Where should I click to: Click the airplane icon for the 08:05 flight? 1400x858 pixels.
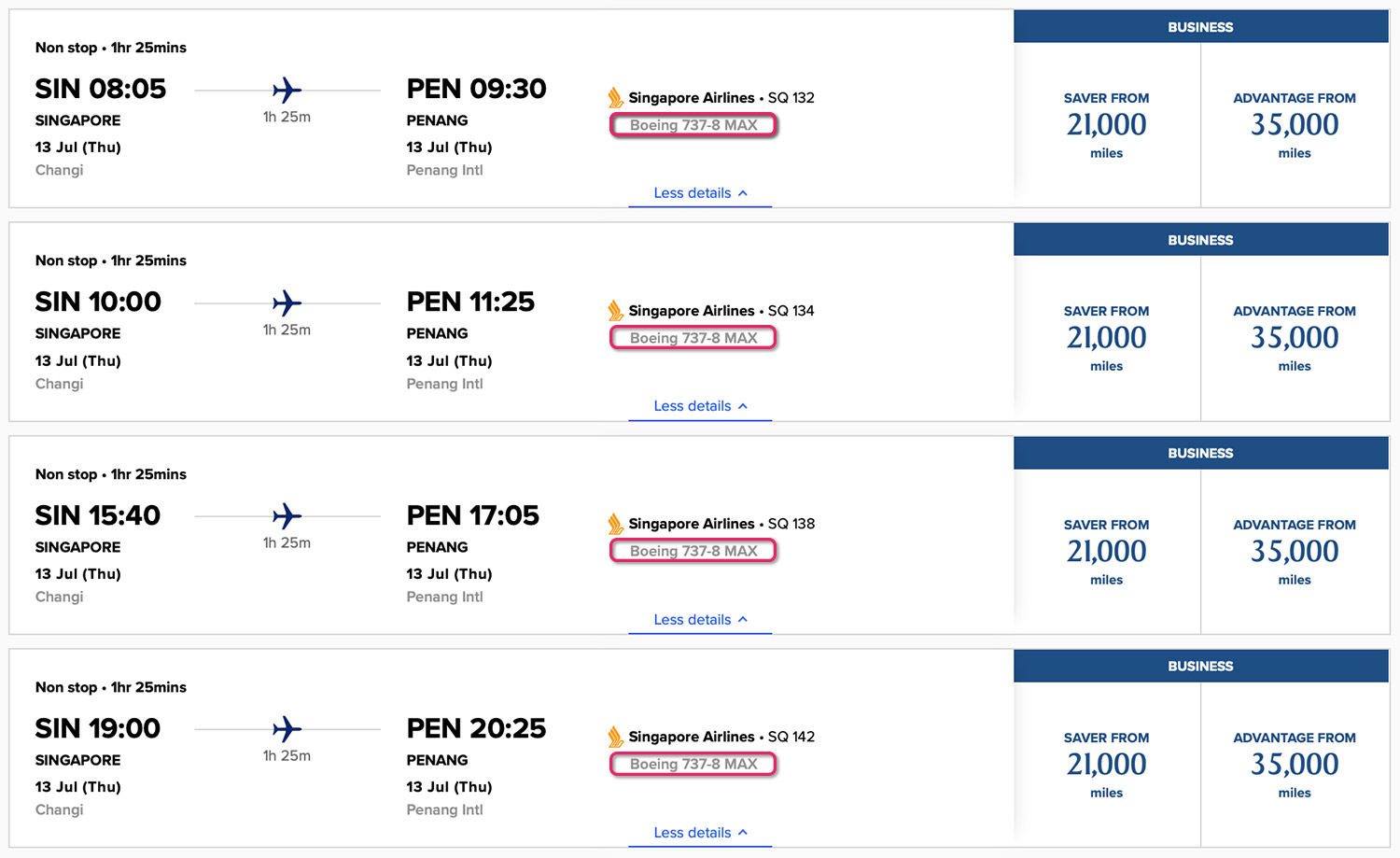click(x=287, y=91)
